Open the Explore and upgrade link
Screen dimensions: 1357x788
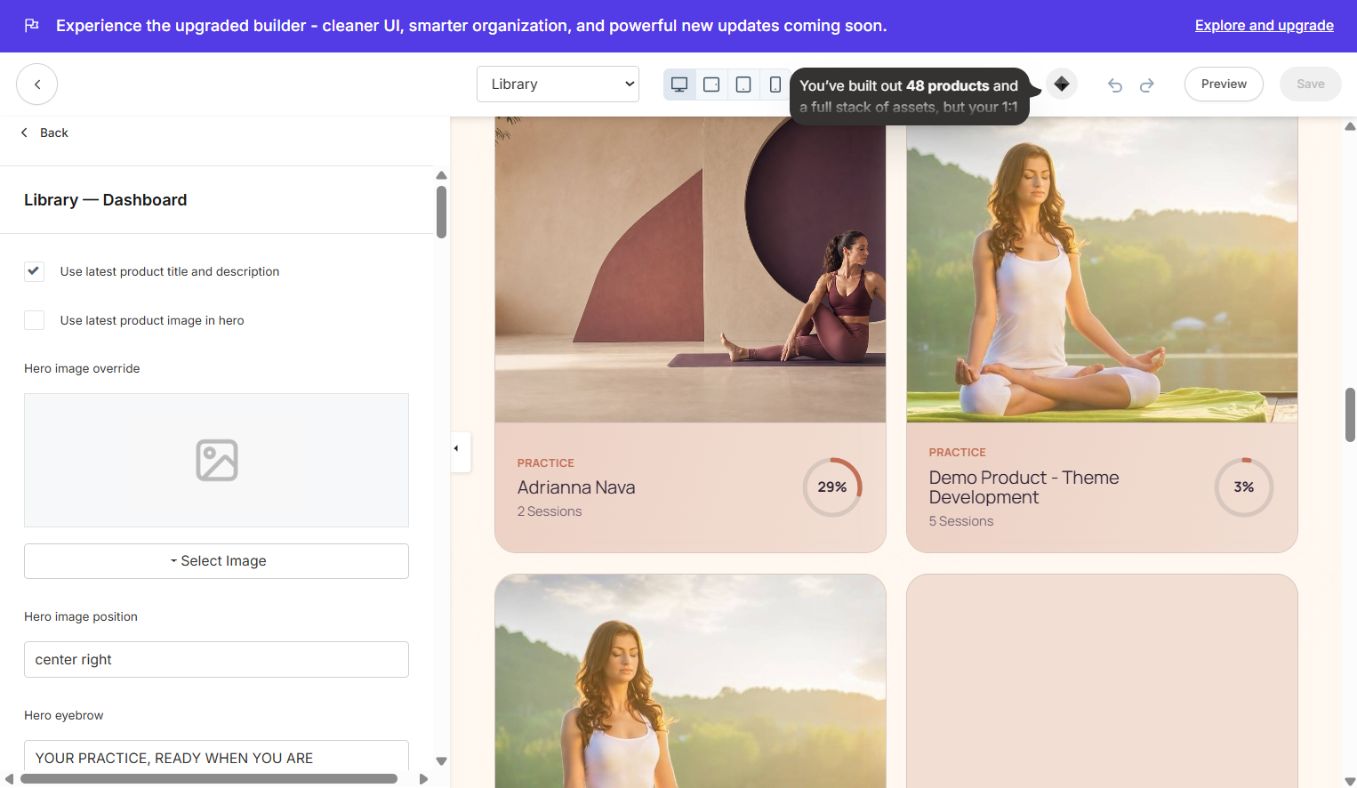pyautogui.click(x=1264, y=26)
